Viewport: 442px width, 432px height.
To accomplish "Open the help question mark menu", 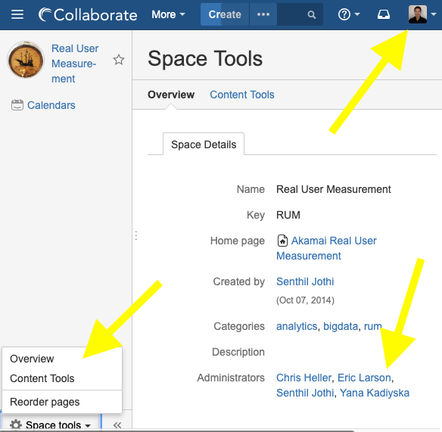I will pos(349,15).
